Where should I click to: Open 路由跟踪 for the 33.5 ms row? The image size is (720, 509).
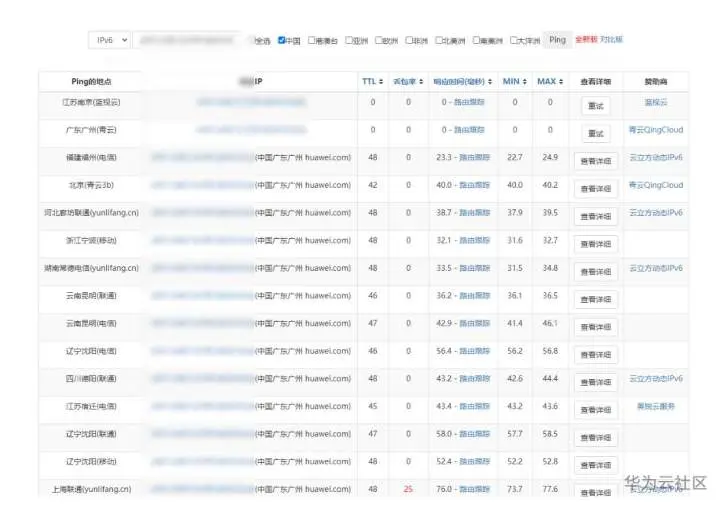475,268
